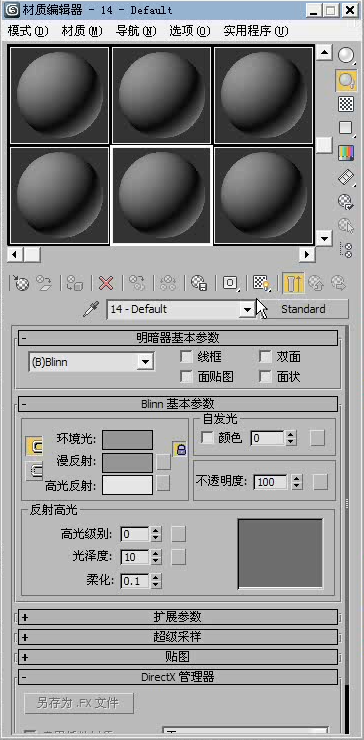
Task: Open Material Editor Options icon
Action: (x=346, y=202)
